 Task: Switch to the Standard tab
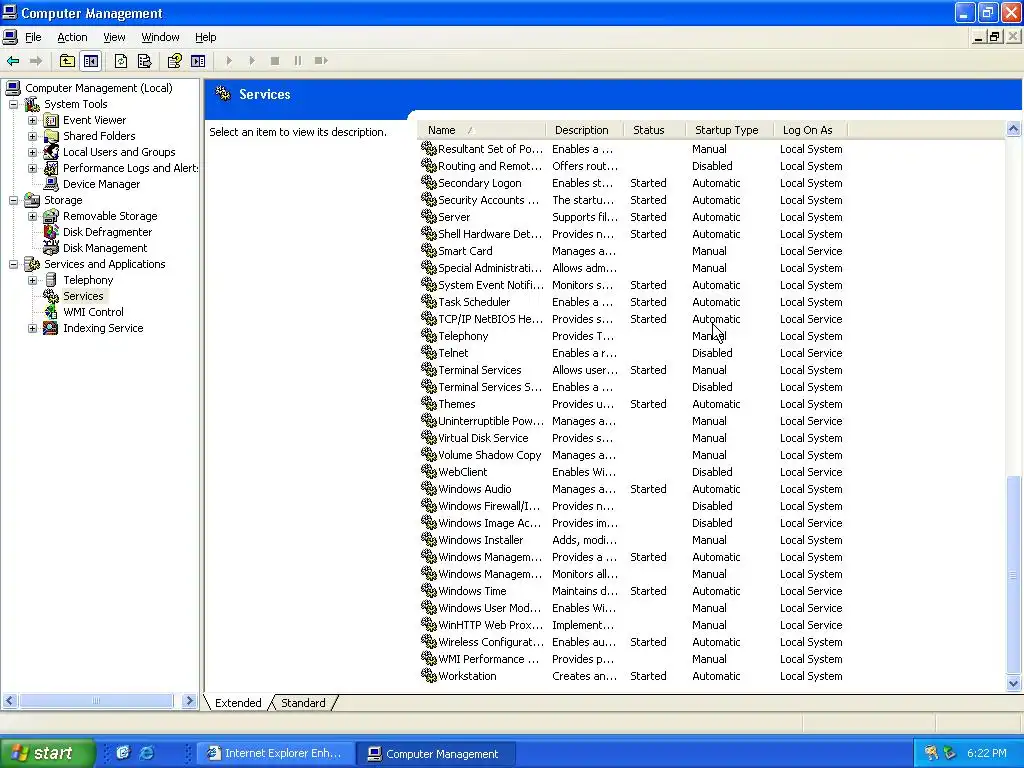pyautogui.click(x=303, y=703)
